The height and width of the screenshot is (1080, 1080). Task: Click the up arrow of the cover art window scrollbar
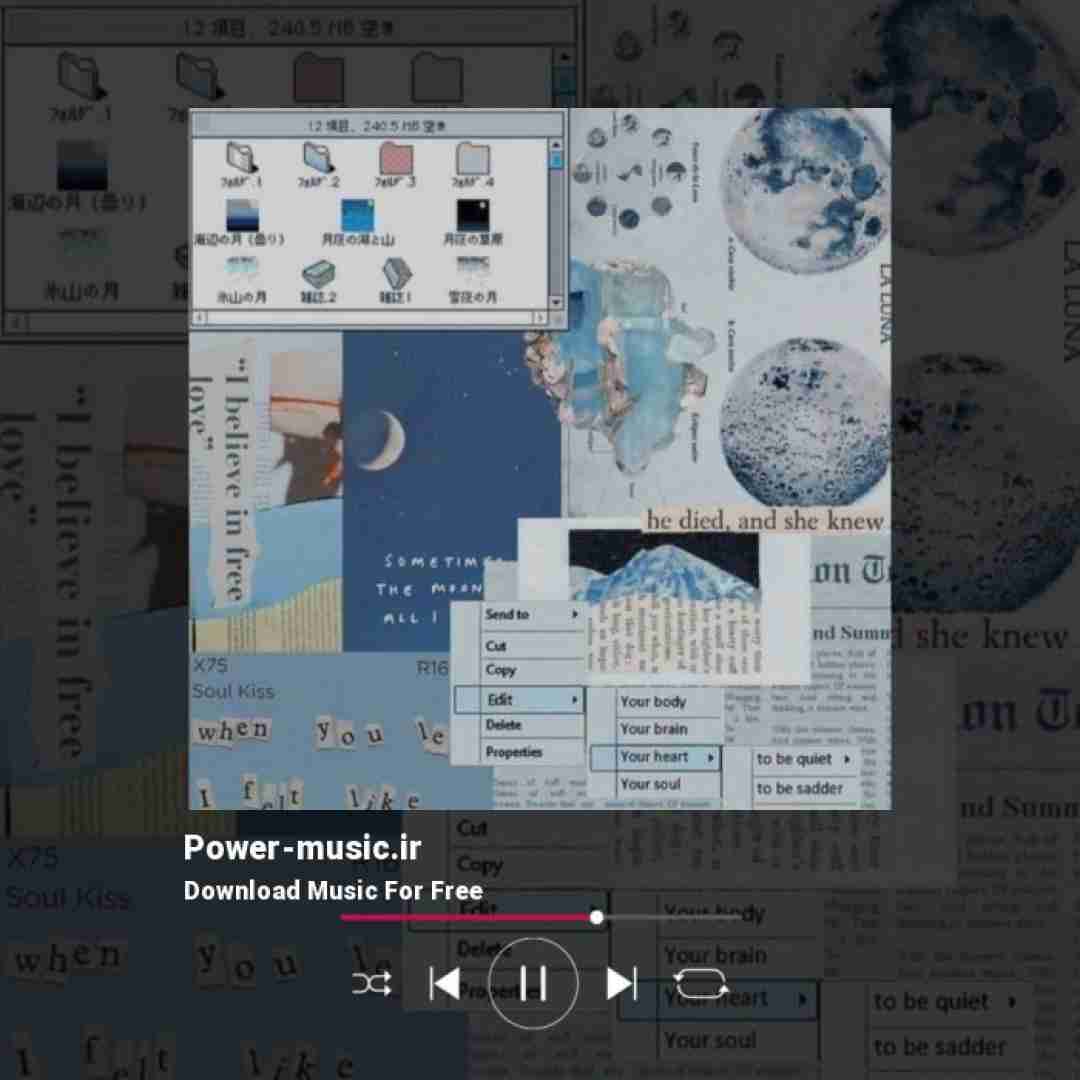pyautogui.click(x=556, y=146)
